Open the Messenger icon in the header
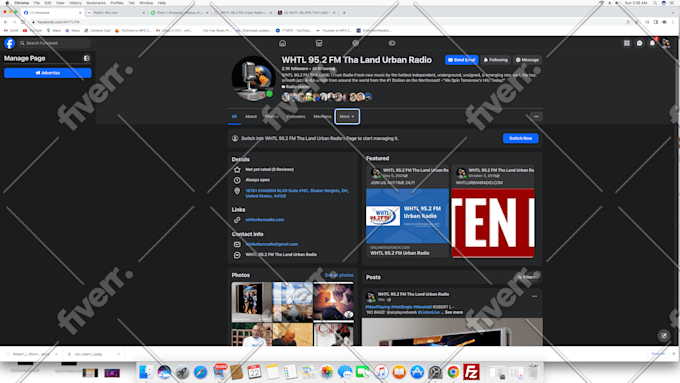680x383 pixels. [639, 43]
